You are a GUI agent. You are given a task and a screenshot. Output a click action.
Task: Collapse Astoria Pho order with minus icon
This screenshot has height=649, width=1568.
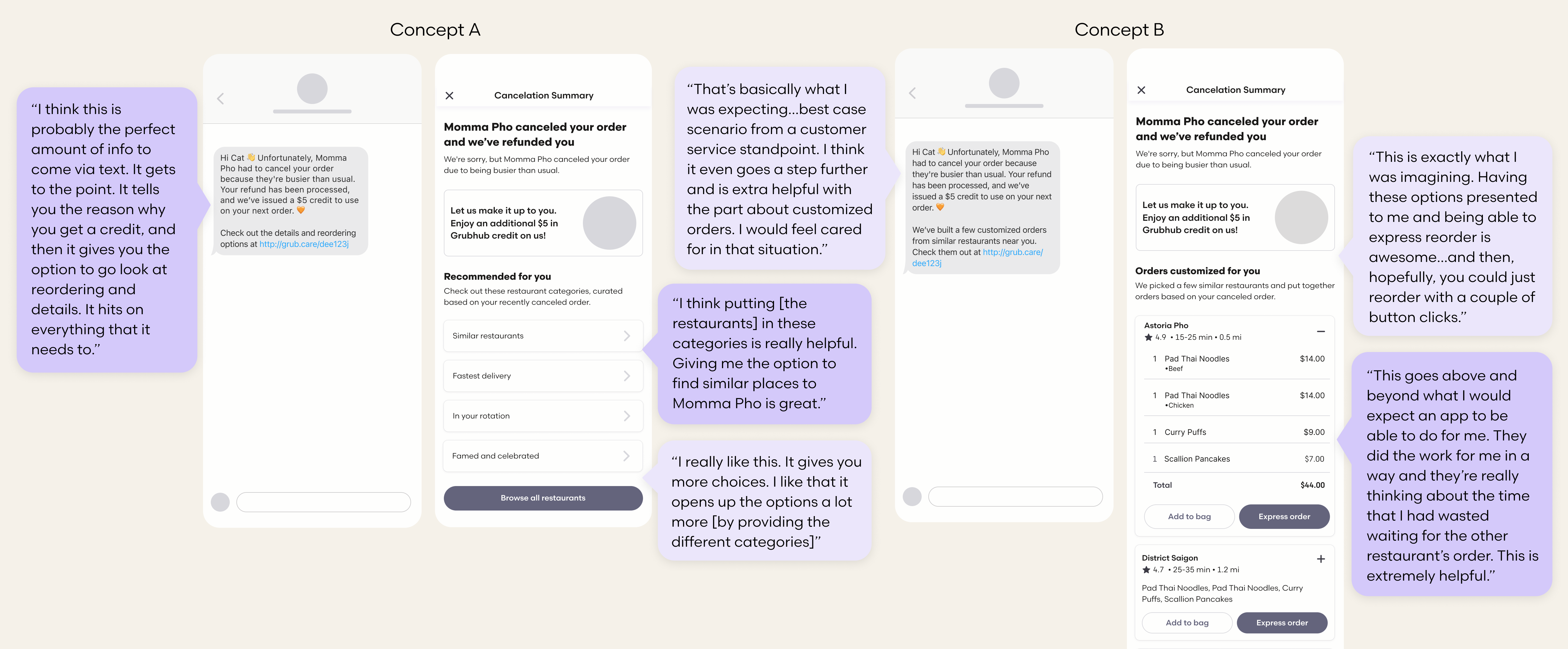pyautogui.click(x=1320, y=331)
